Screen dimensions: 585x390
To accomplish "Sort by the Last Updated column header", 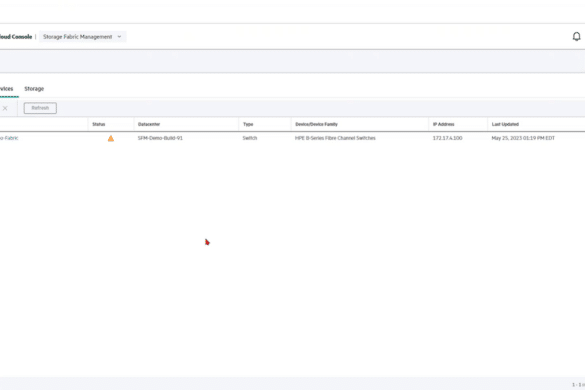I will (505, 124).
